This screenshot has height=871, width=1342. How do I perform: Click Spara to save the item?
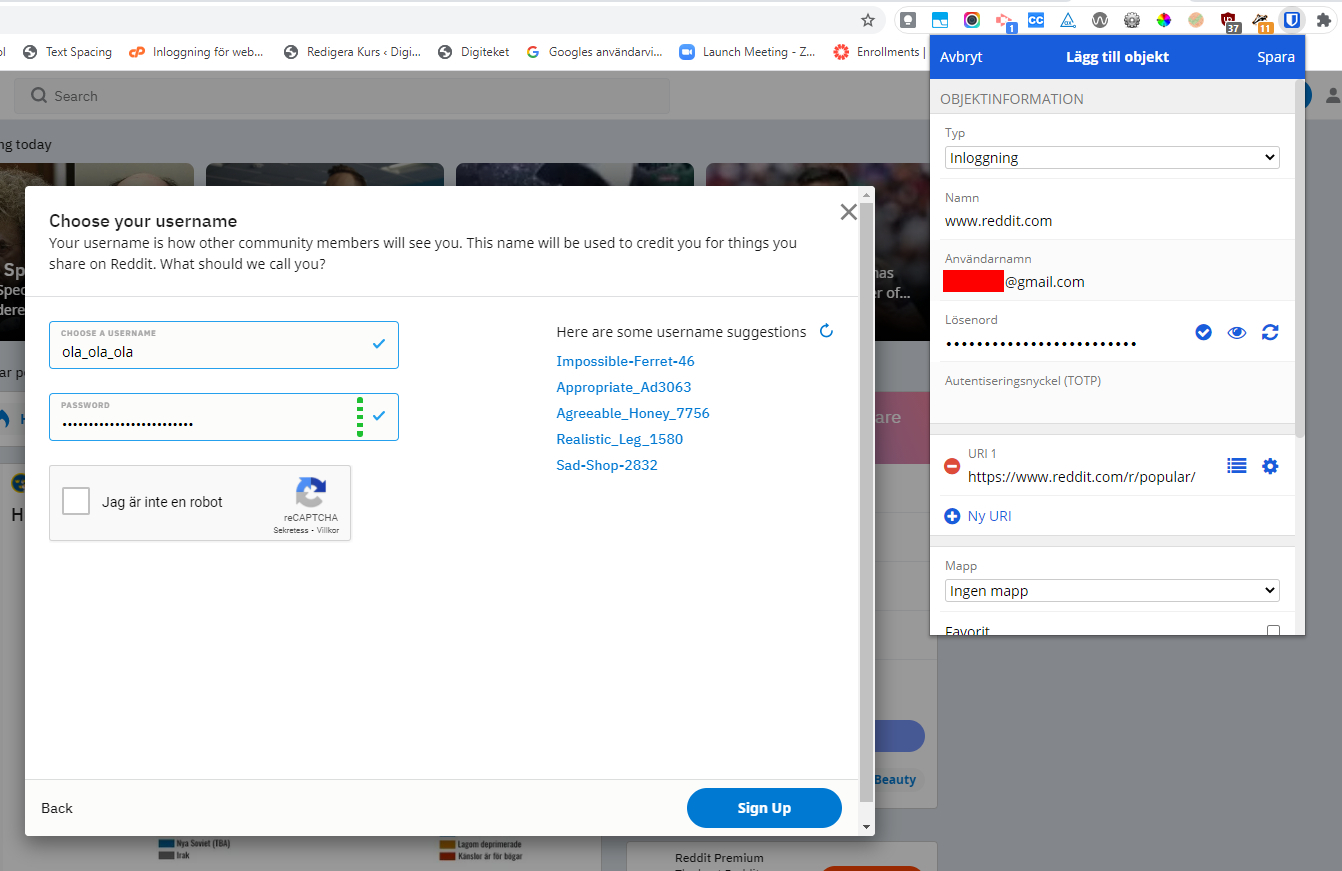coord(1275,57)
